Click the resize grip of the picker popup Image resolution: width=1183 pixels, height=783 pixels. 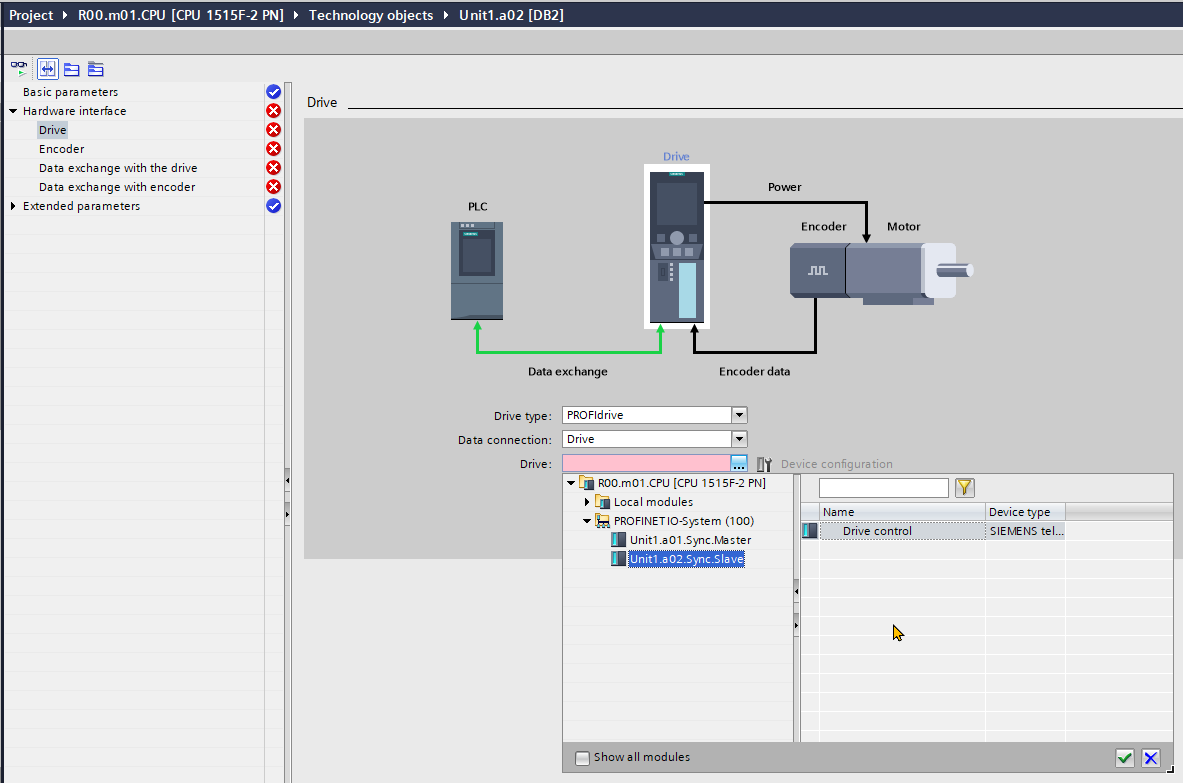click(1169, 769)
